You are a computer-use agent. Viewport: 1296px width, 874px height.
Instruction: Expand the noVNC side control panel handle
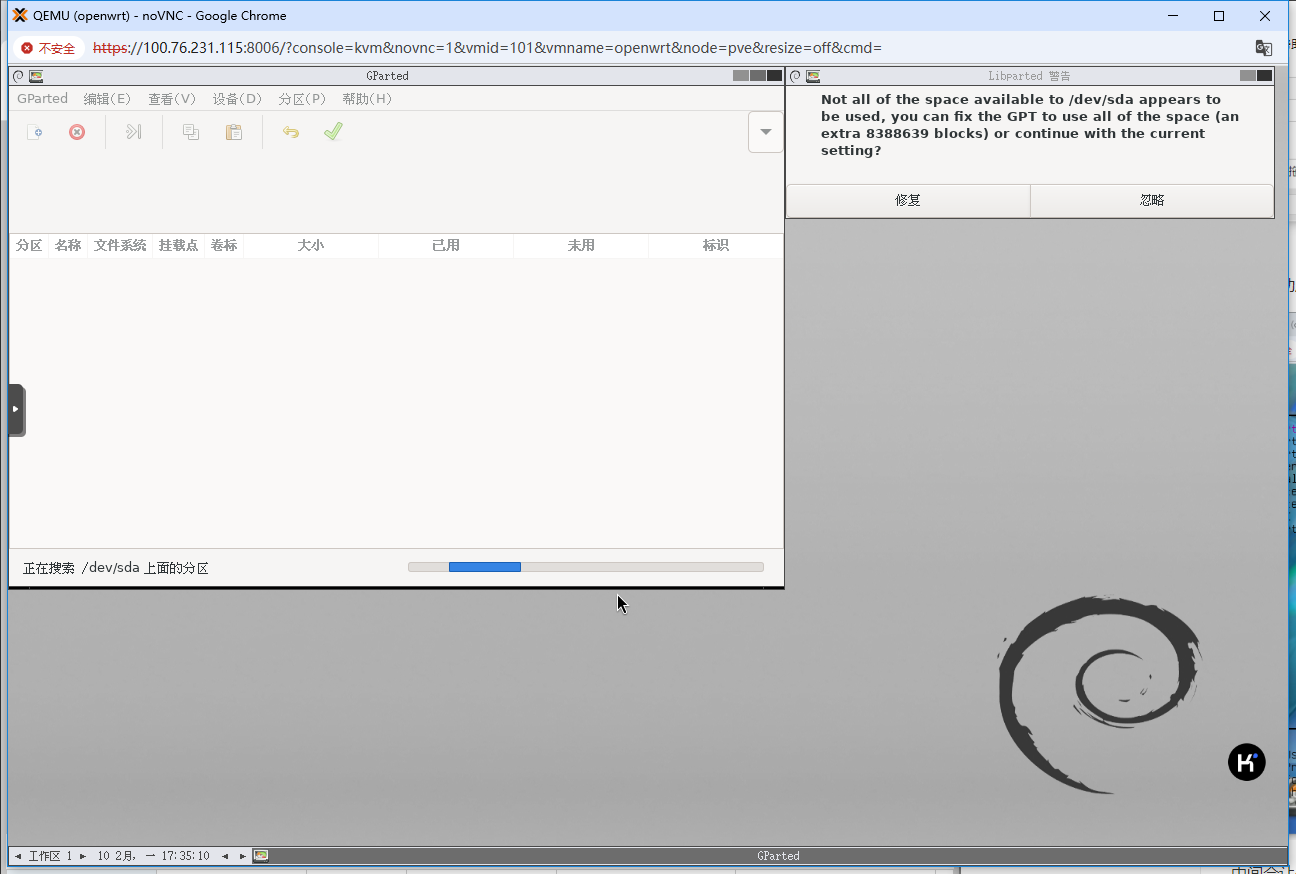[16, 409]
